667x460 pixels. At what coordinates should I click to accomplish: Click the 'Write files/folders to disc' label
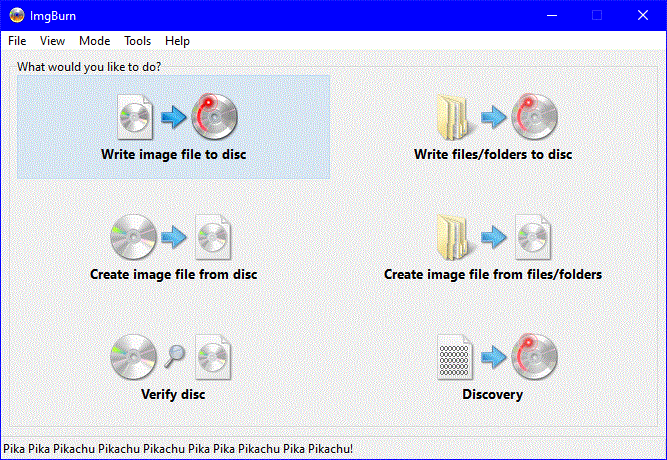(493, 154)
